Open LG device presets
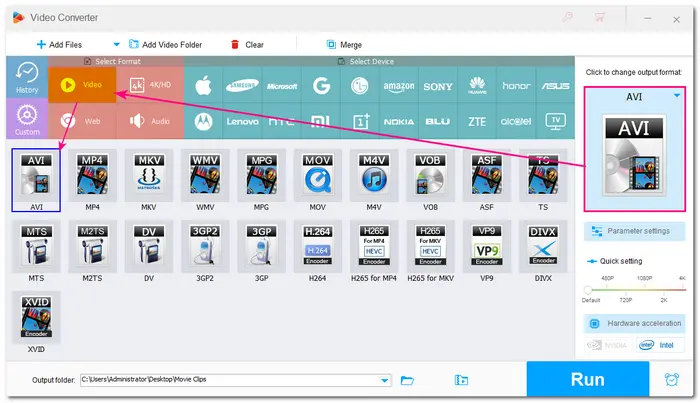700x403 pixels. coord(360,85)
